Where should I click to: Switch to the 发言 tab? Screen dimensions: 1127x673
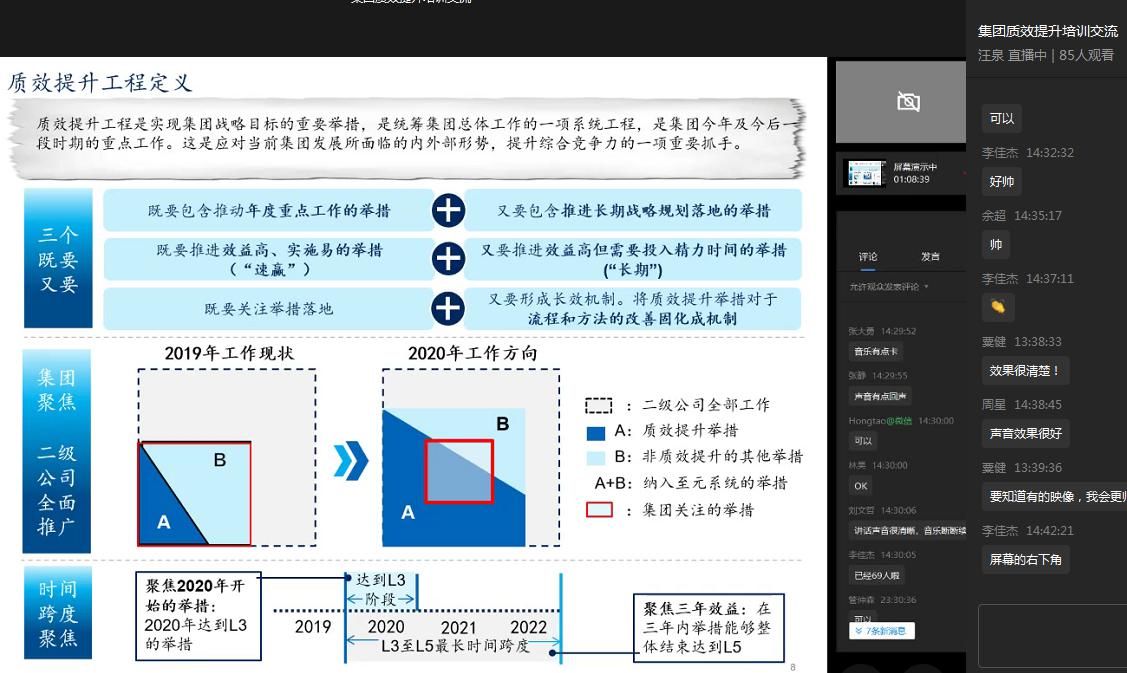[930, 257]
